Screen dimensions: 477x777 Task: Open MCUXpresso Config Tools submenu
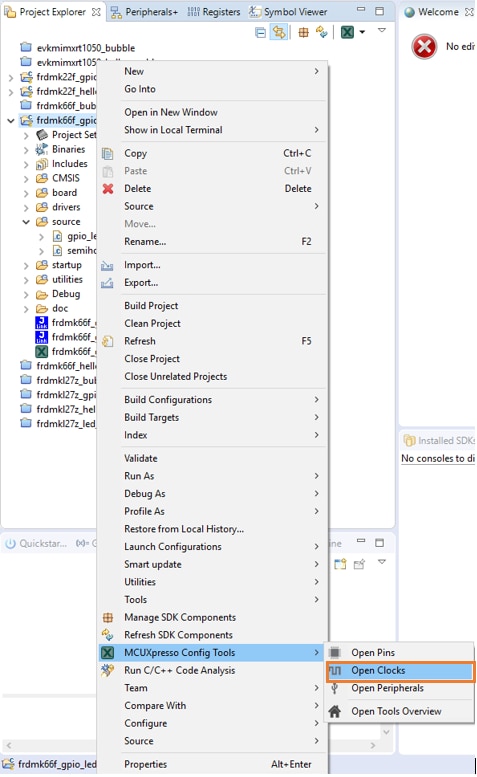[x=212, y=653]
